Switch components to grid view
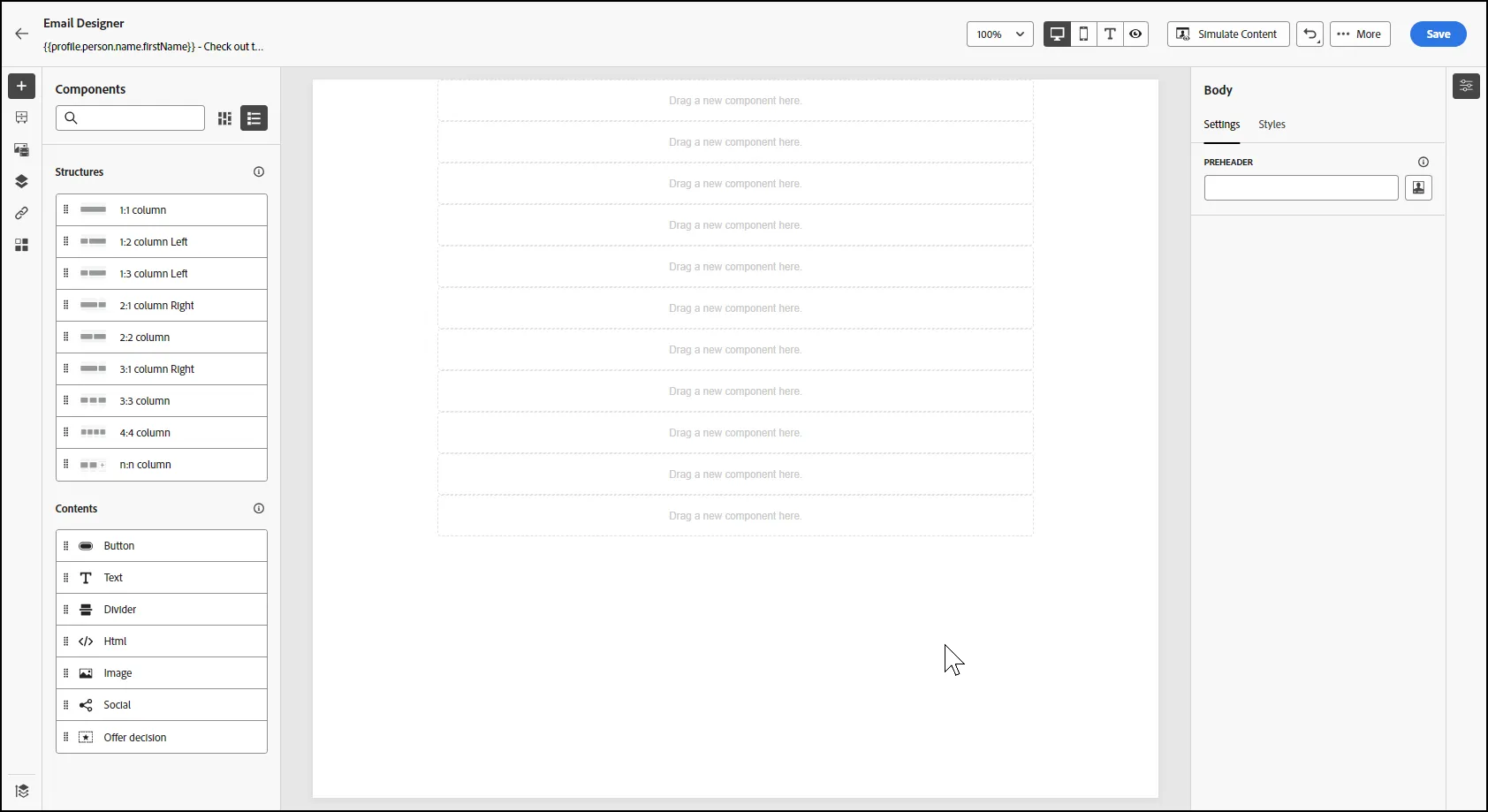 click(225, 118)
